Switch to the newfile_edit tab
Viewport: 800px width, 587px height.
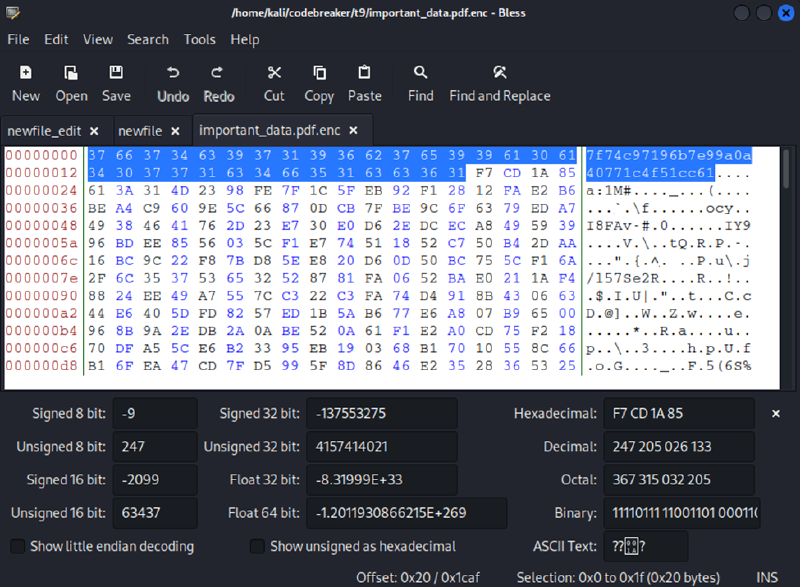click(44, 131)
